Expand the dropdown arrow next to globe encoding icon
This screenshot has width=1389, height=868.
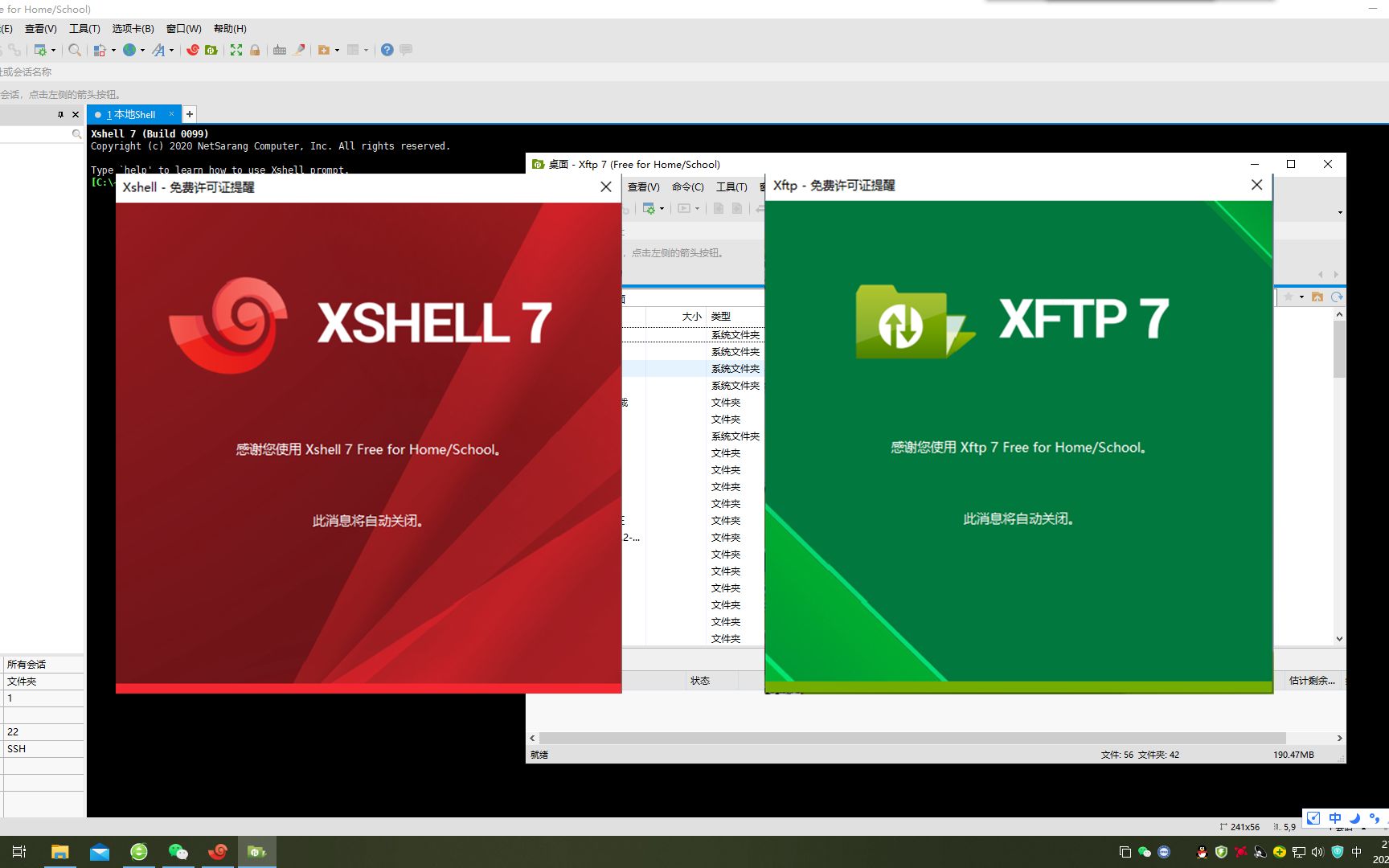click(x=143, y=50)
